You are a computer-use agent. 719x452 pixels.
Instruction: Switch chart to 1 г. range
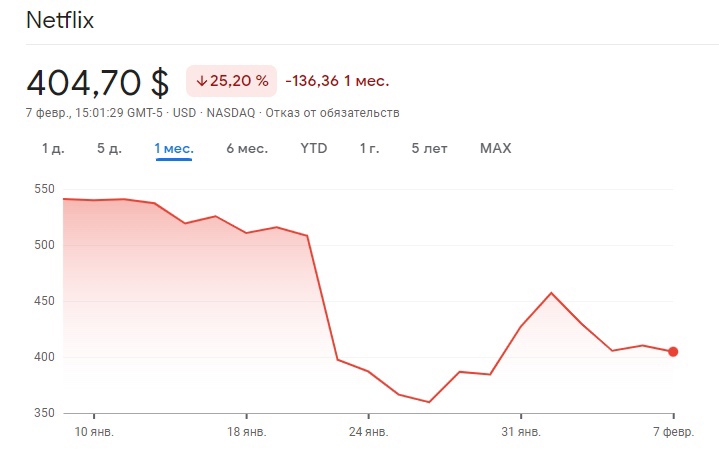point(369,149)
